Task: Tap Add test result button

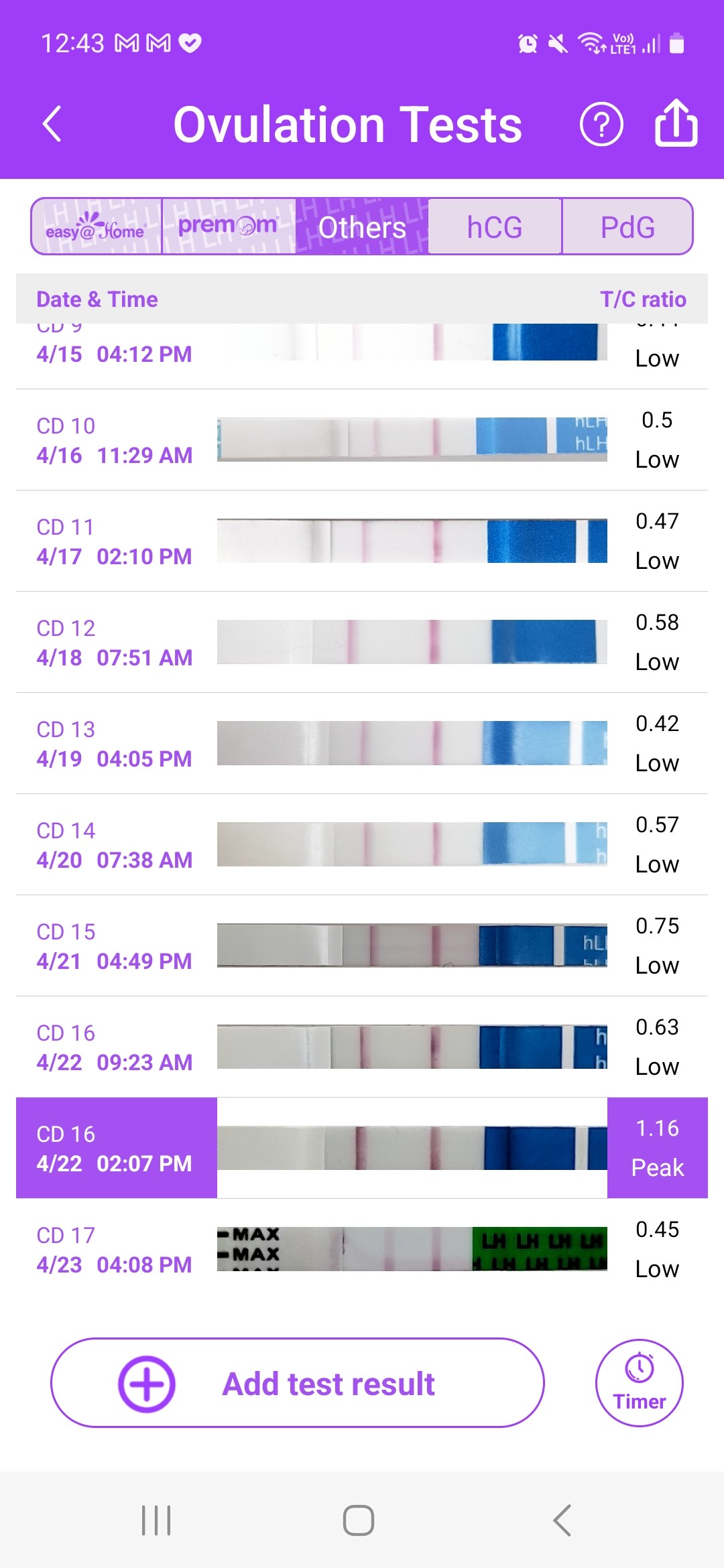Action: pyautogui.click(x=328, y=1384)
